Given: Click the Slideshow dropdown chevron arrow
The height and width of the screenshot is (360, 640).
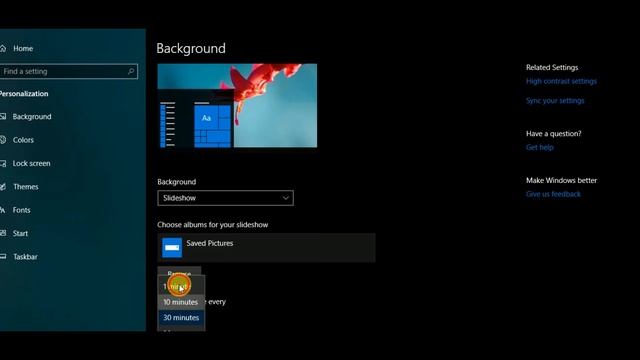Looking at the screenshot, I should pyautogui.click(x=286, y=198).
